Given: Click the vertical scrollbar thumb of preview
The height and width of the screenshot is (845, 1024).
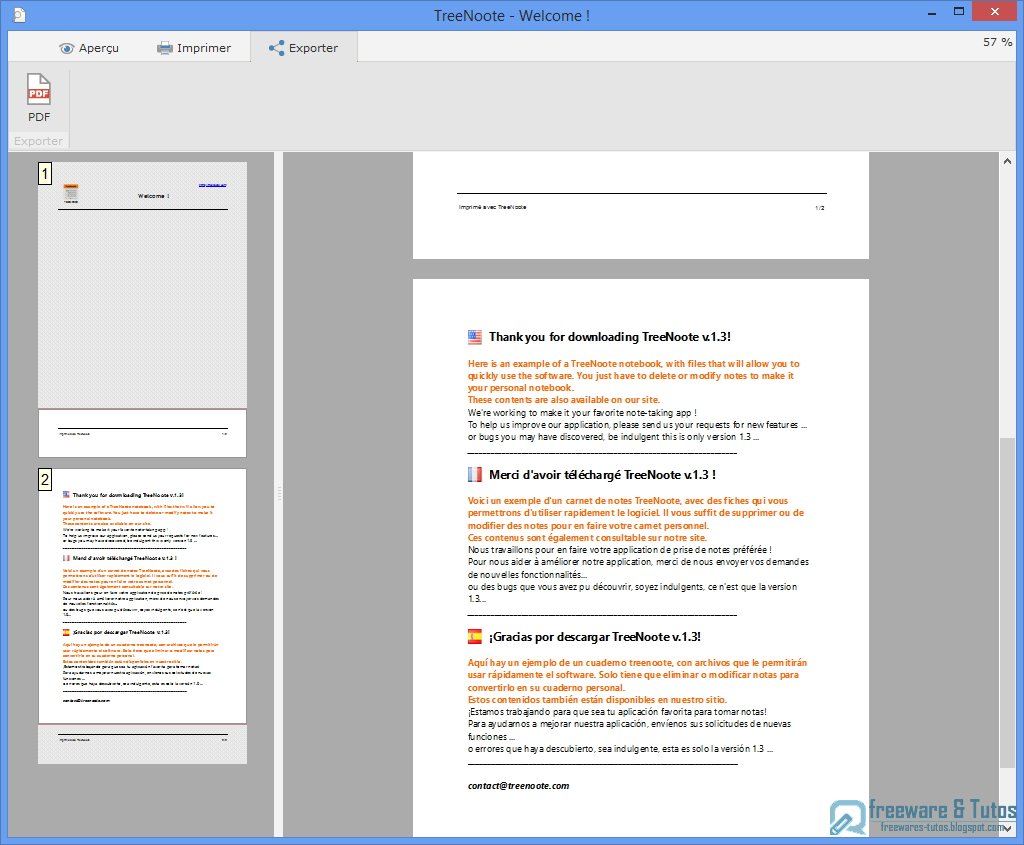Looking at the screenshot, I should (x=1007, y=602).
